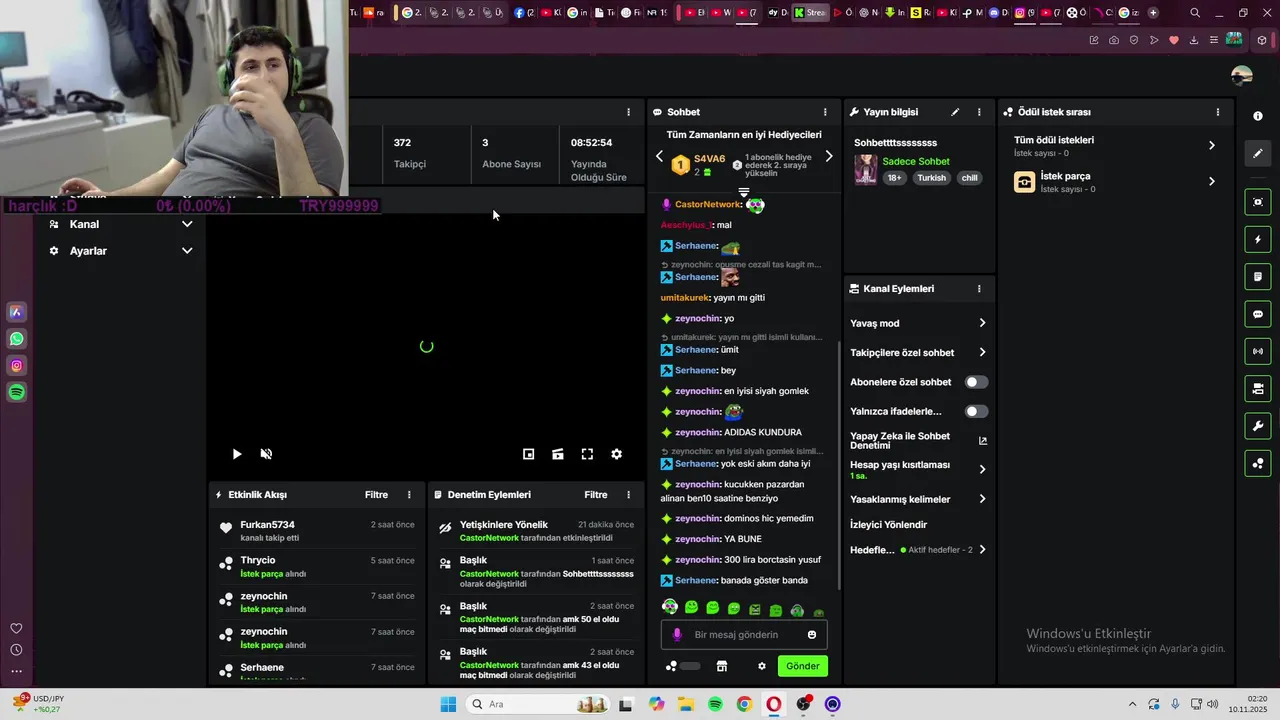Open Yayın bilgisi panel three-dot menu
Screen dimensions: 1280x720
(x=979, y=112)
